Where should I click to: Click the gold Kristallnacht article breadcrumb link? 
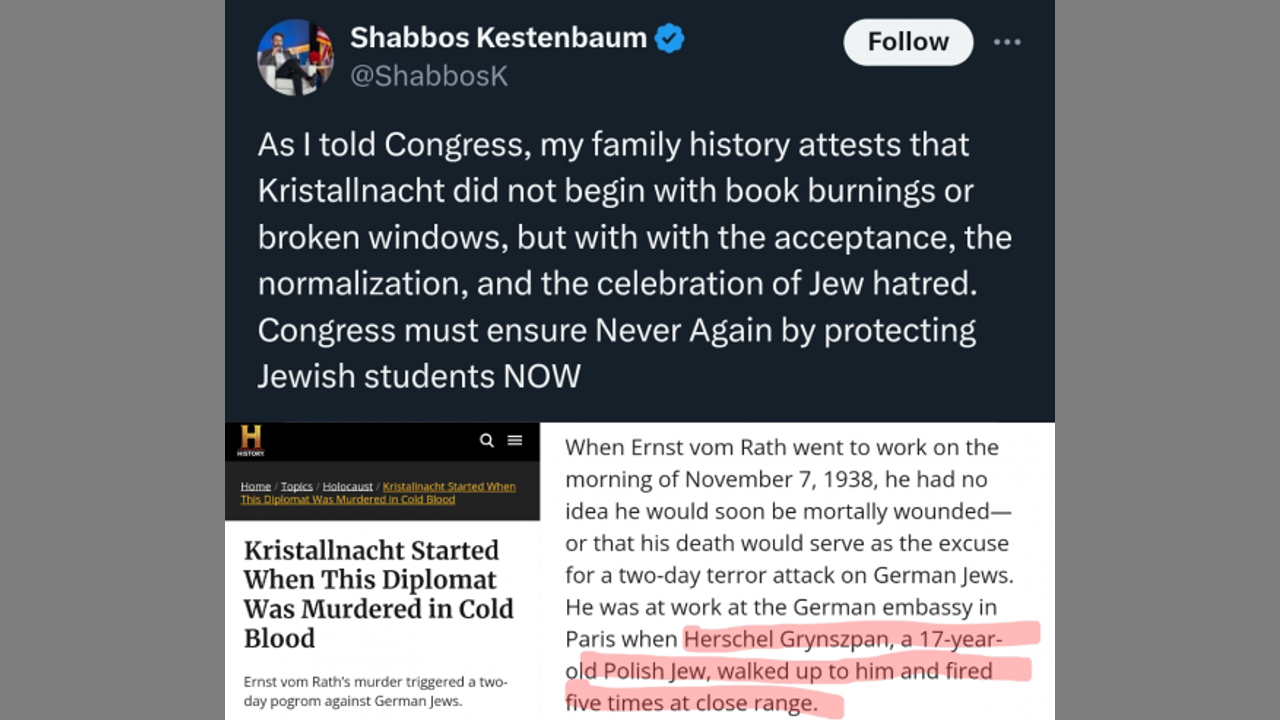[x=448, y=487]
